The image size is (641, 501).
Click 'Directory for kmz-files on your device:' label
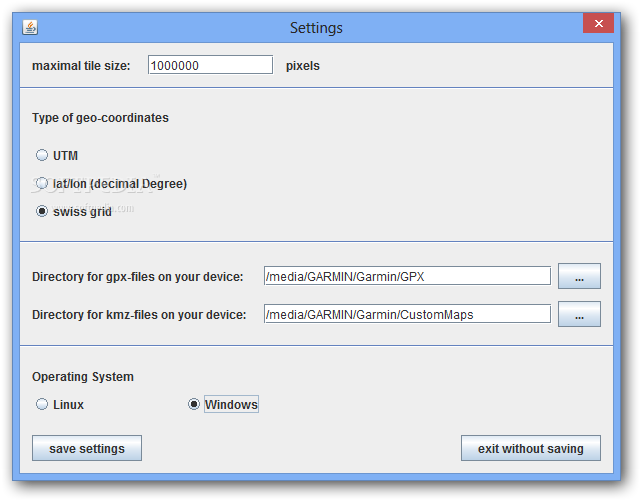click(x=139, y=315)
